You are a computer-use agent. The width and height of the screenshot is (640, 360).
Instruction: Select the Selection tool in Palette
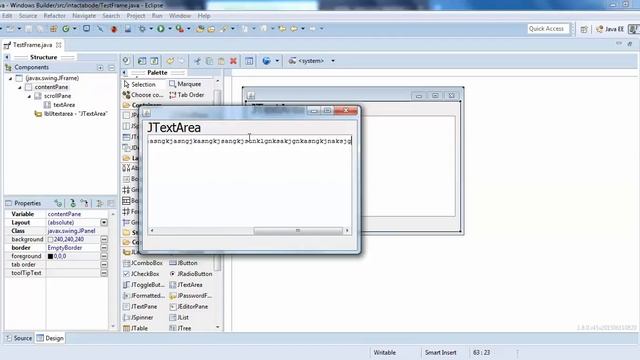tap(139, 84)
